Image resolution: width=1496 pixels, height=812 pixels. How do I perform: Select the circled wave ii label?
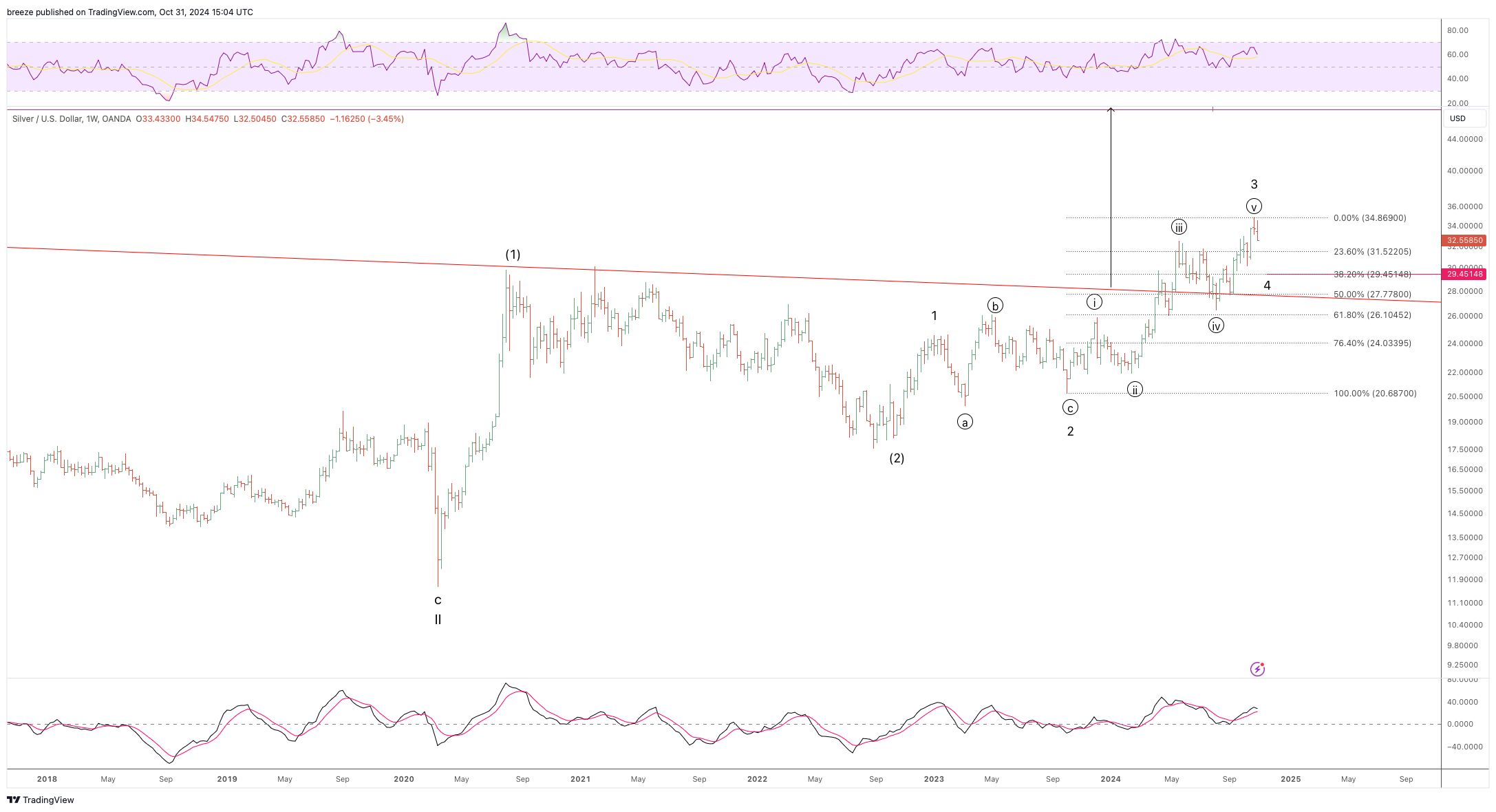pos(1135,390)
